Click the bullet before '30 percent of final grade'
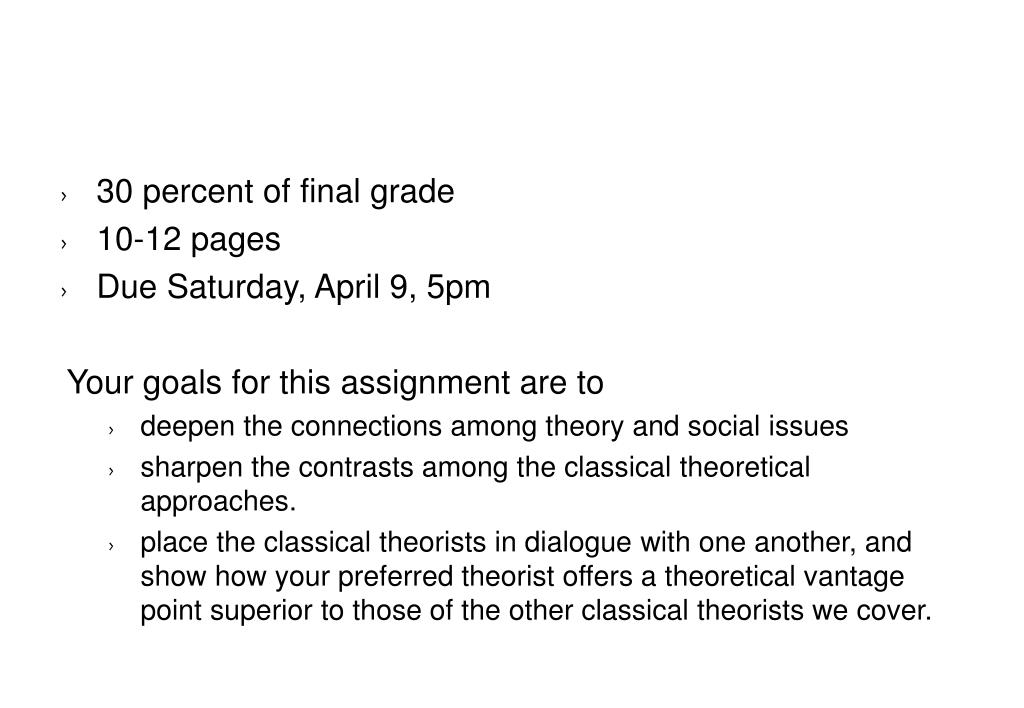 click(x=63, y=195)
